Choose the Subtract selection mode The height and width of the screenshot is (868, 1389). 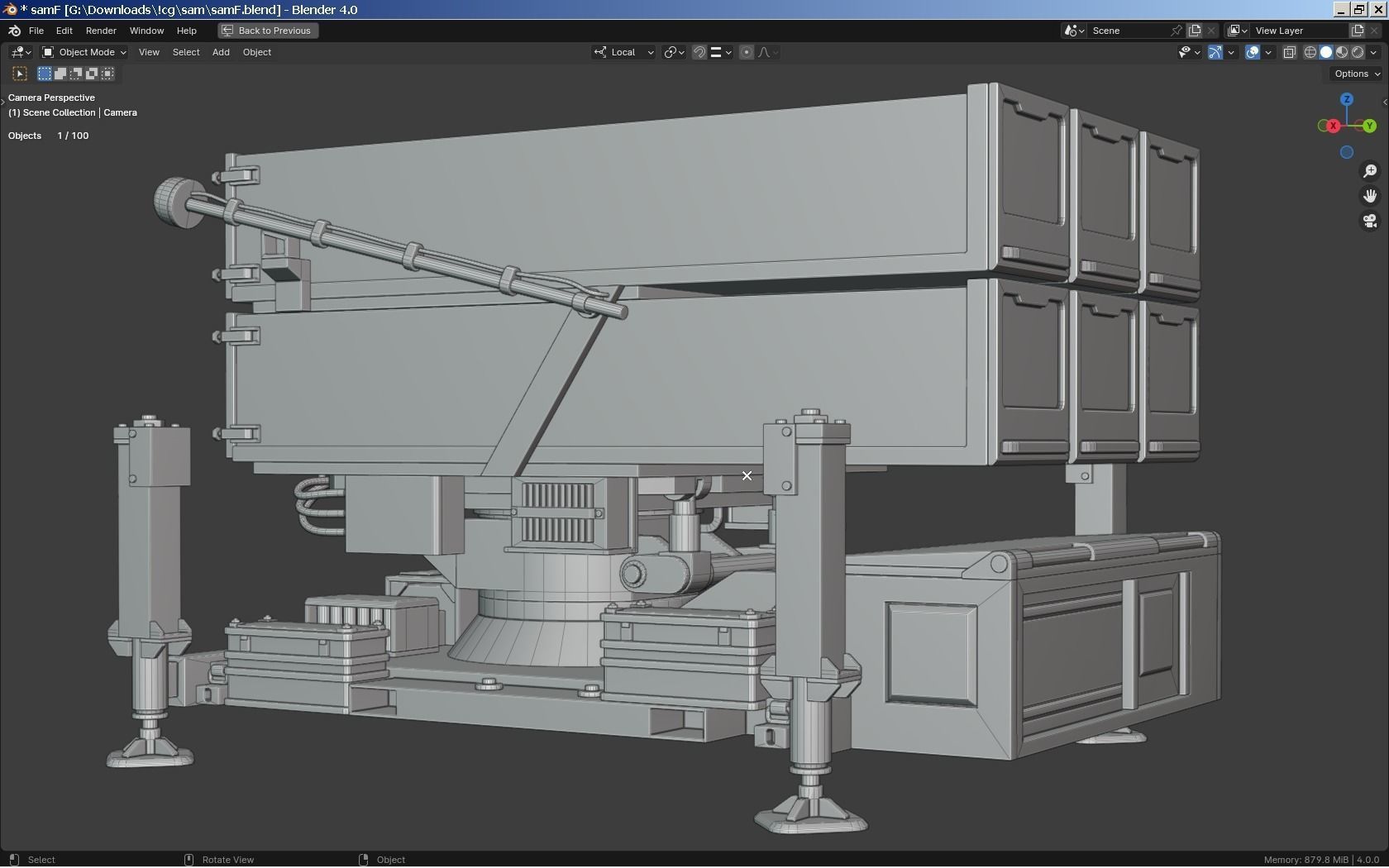click(76, 74)
